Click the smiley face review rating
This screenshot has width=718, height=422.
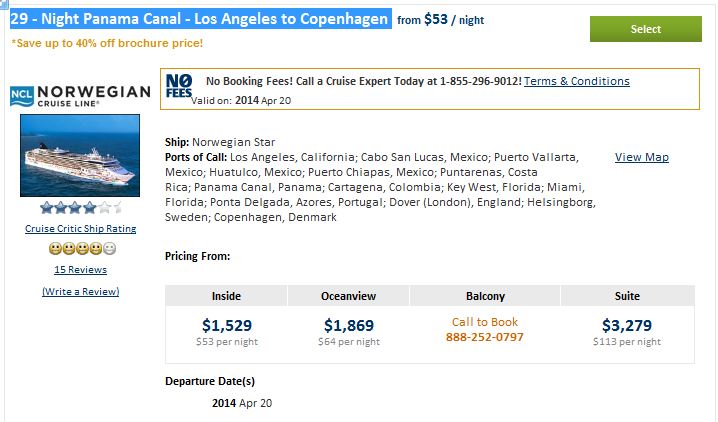point(82,249)
